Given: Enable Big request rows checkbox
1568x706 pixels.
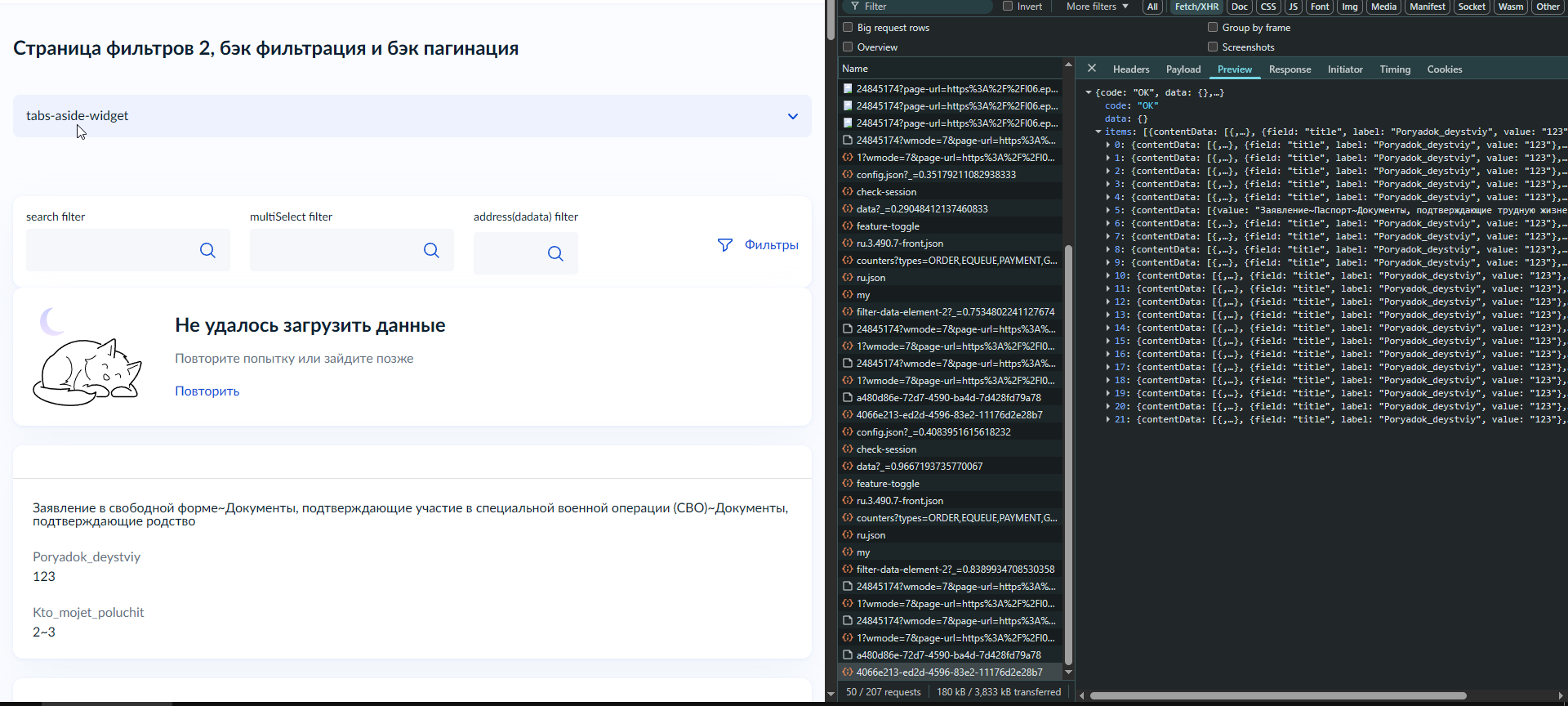Looking at the screenshot, I should (x=848, y=28).
